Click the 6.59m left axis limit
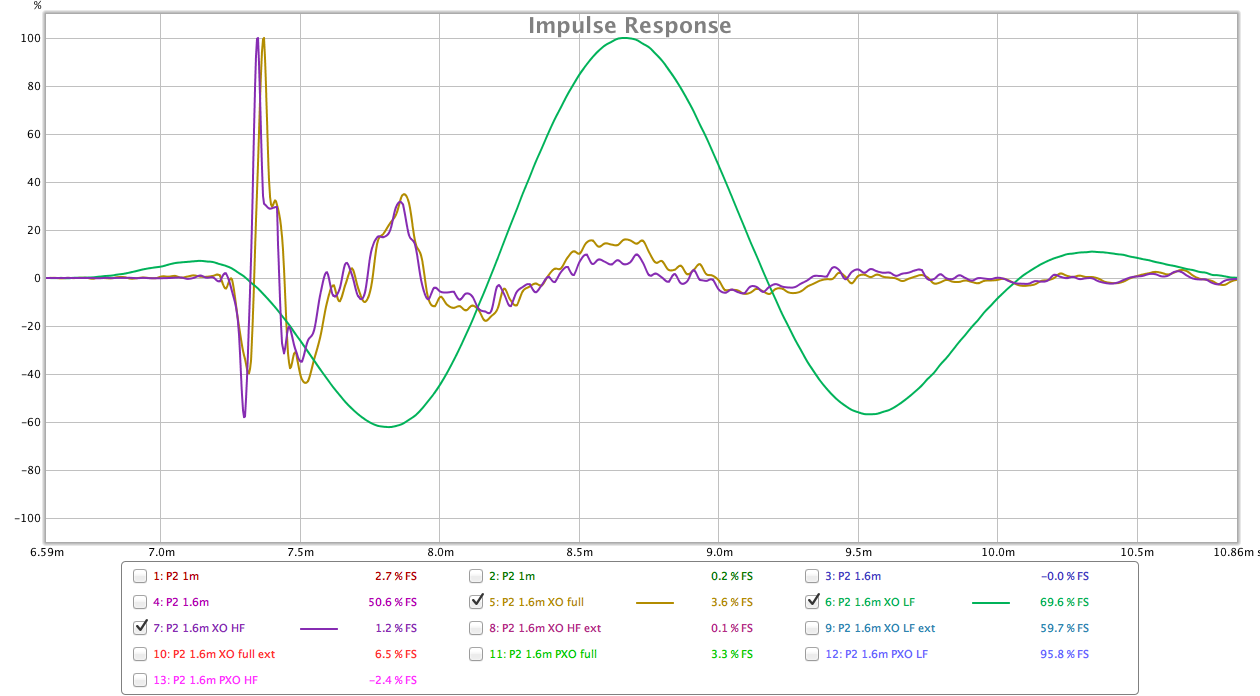The height and width of the screenshot is (696, 1260). (x=47, y=551)
